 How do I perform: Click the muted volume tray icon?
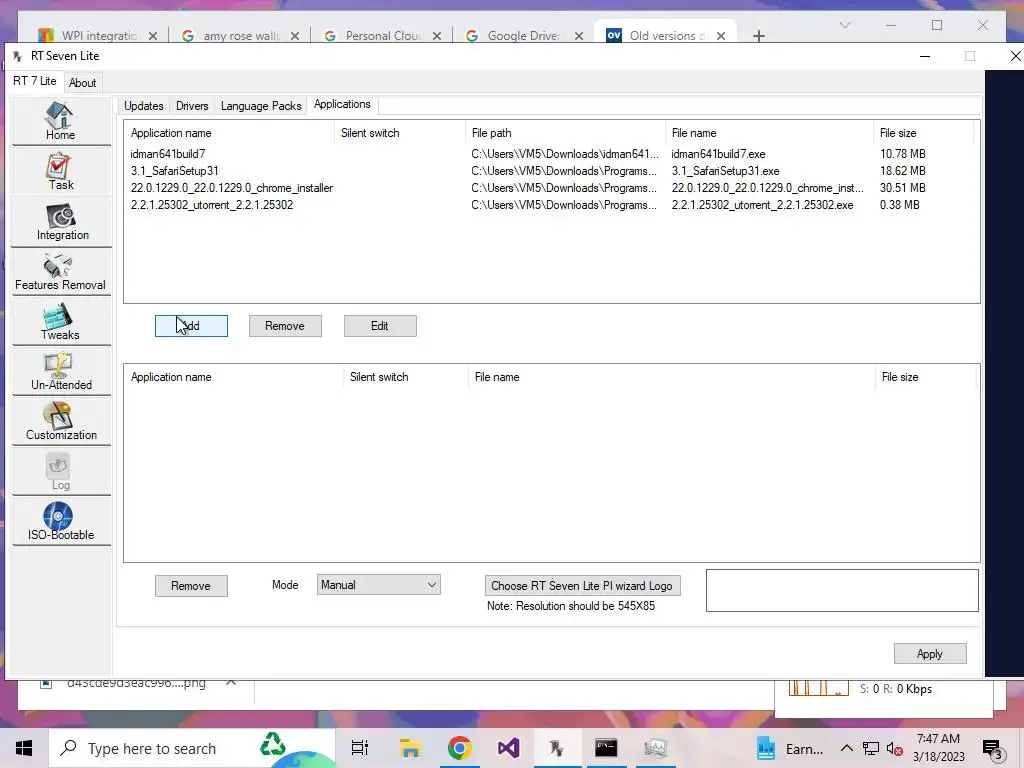tap(895, 748)
